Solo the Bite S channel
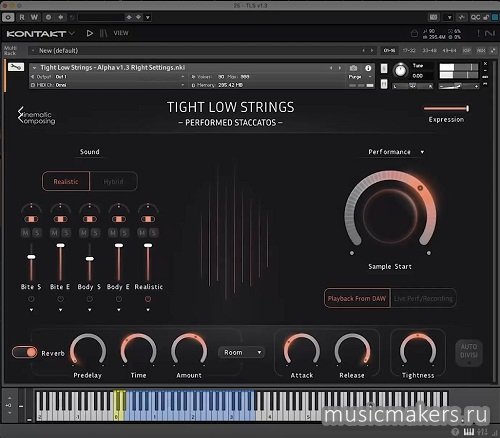This screenshot has height=438, width=500. 37,233
